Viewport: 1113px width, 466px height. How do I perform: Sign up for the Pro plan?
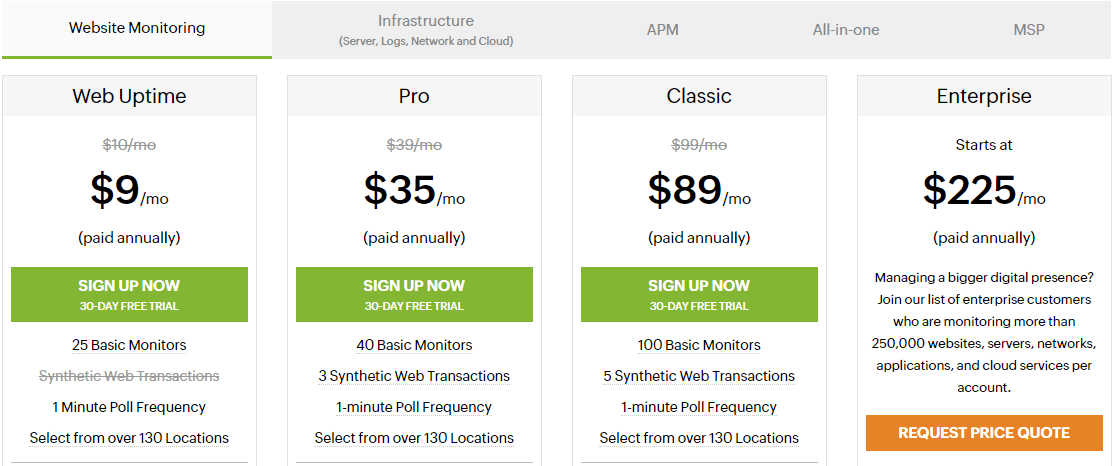click(x=414, y=294)
